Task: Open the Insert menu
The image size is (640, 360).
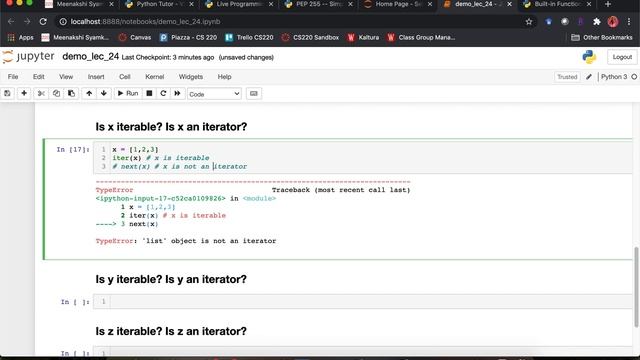Action: click(96, 77)
